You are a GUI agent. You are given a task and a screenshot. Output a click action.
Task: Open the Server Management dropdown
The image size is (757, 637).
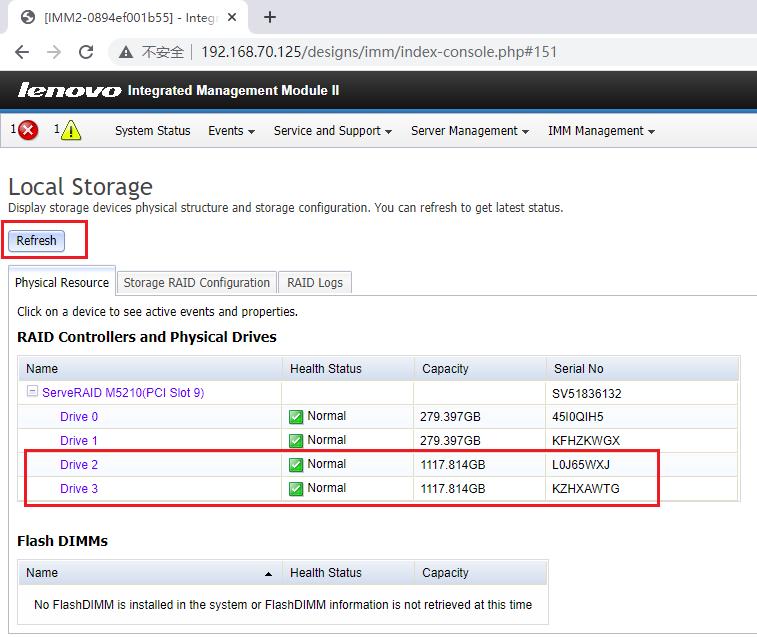point(470,131)
